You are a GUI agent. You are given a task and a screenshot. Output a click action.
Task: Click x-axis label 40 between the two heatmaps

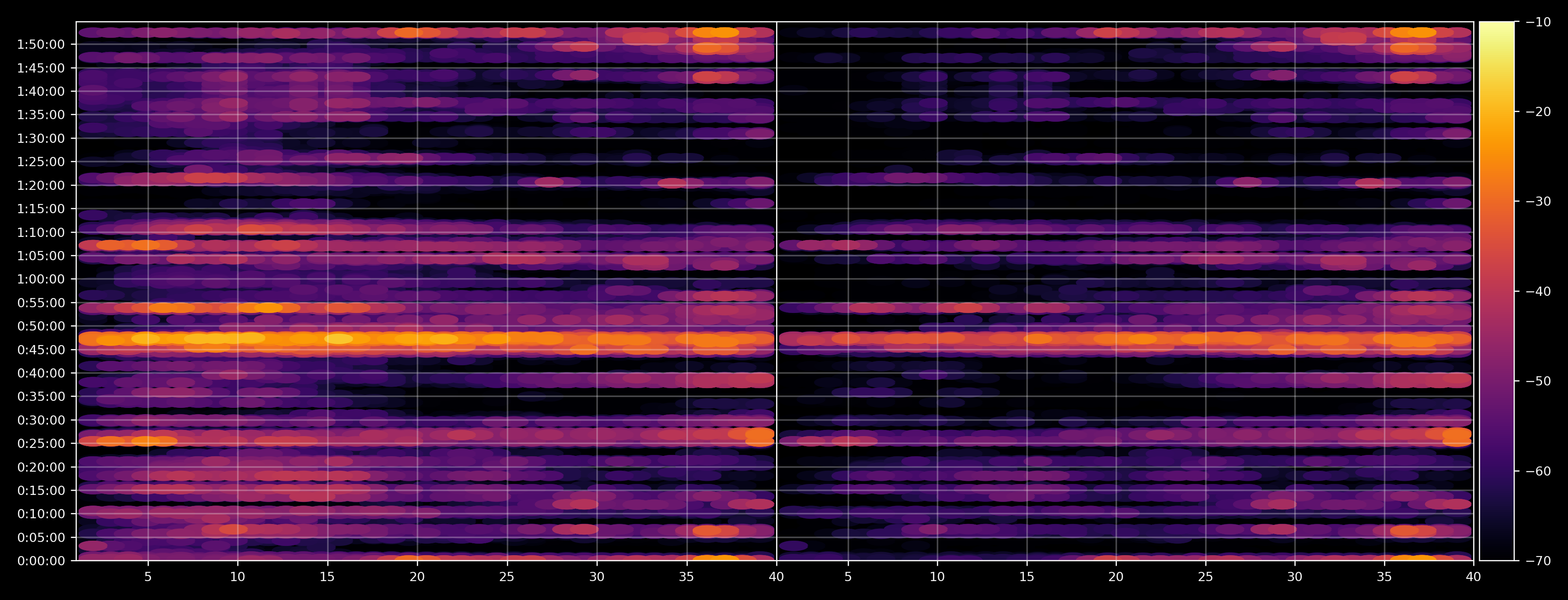point(776,577)
